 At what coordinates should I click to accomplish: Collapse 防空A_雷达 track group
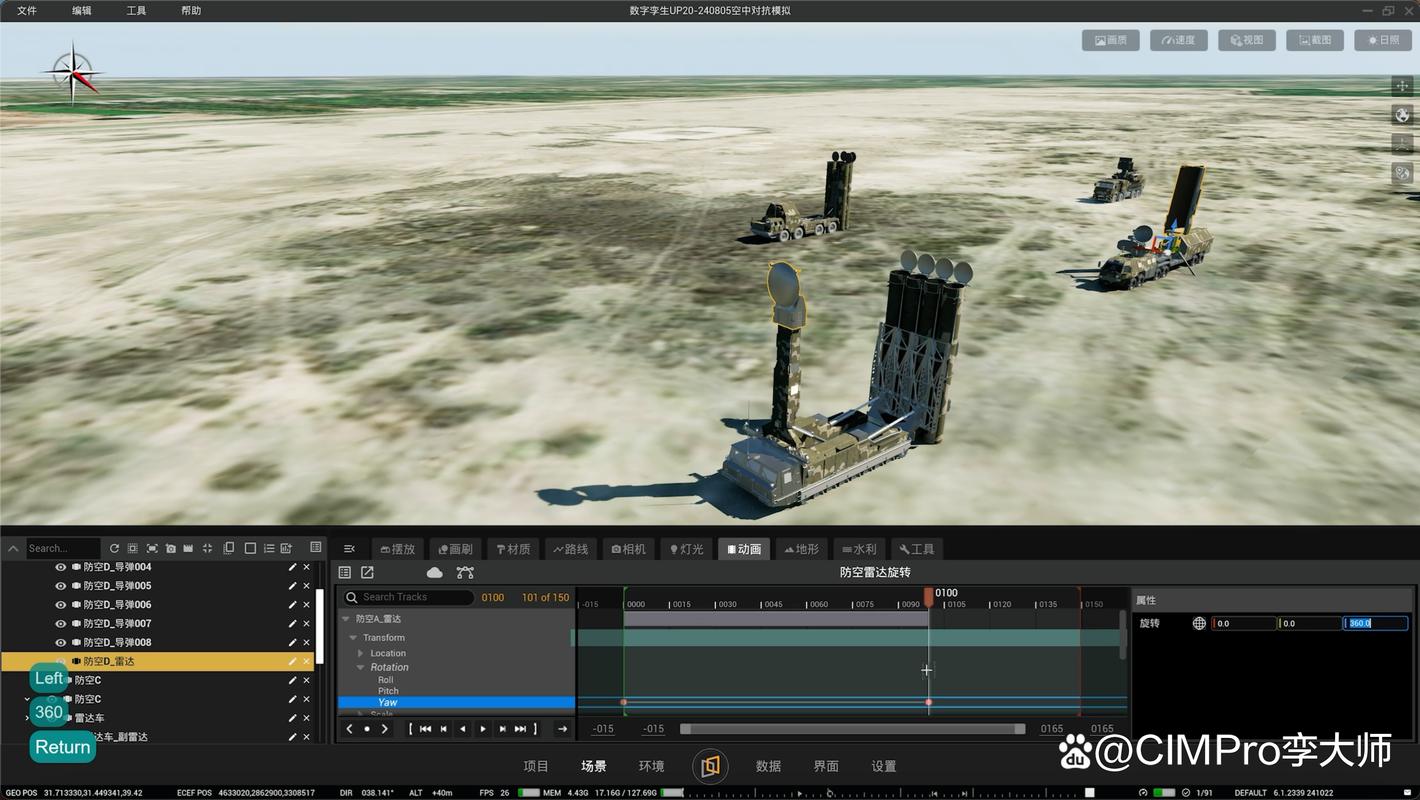point(346,619)
